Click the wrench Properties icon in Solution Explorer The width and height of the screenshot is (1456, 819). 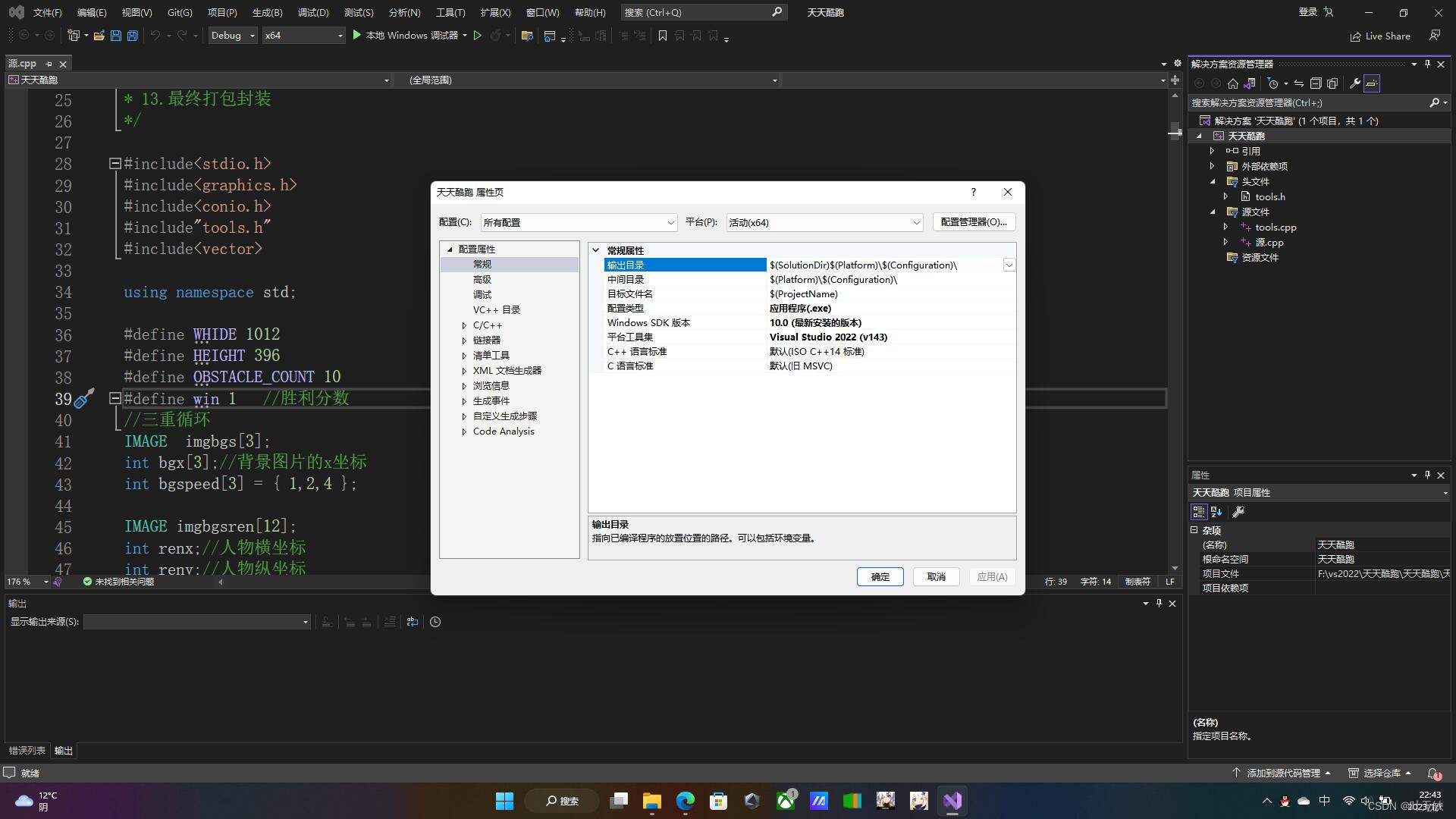click(1354, 83)
